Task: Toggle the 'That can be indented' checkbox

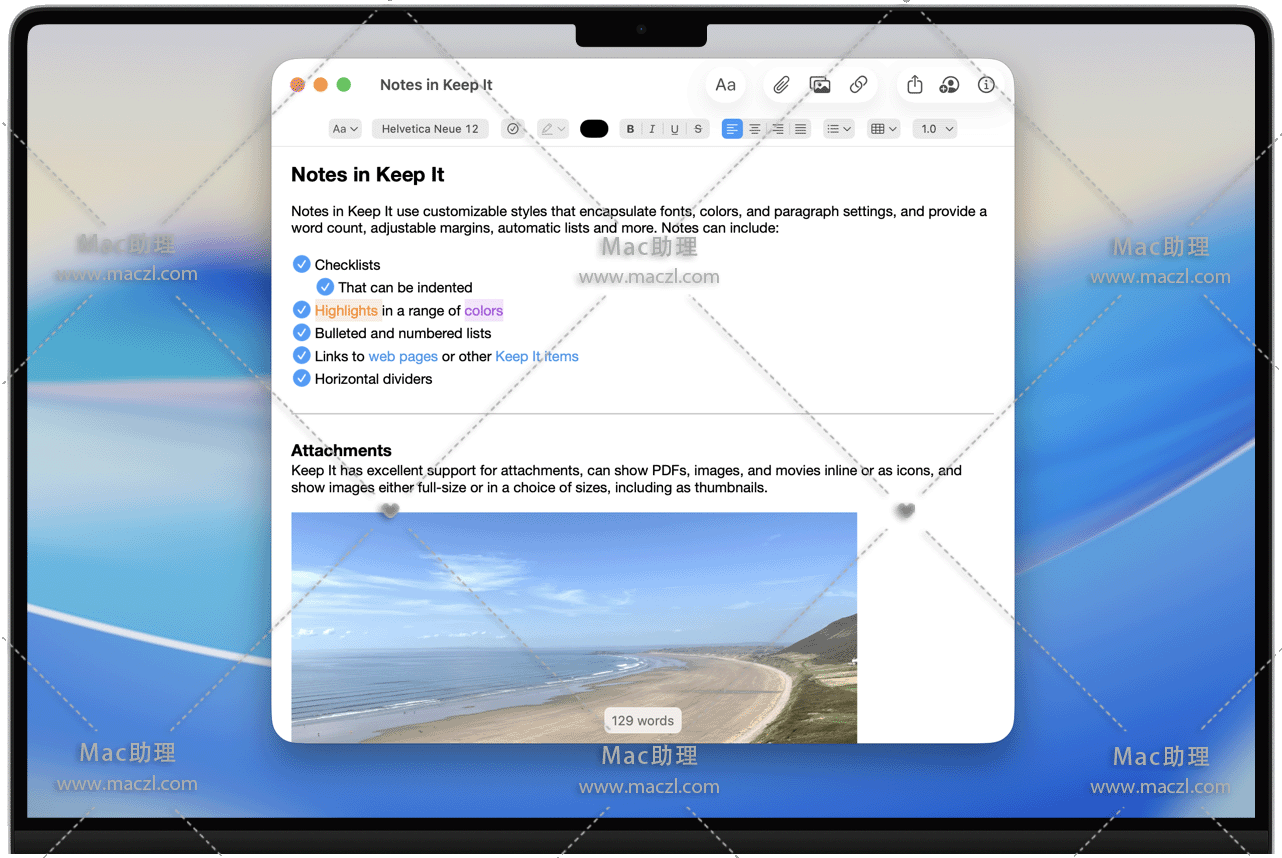Action: (325, 287)
